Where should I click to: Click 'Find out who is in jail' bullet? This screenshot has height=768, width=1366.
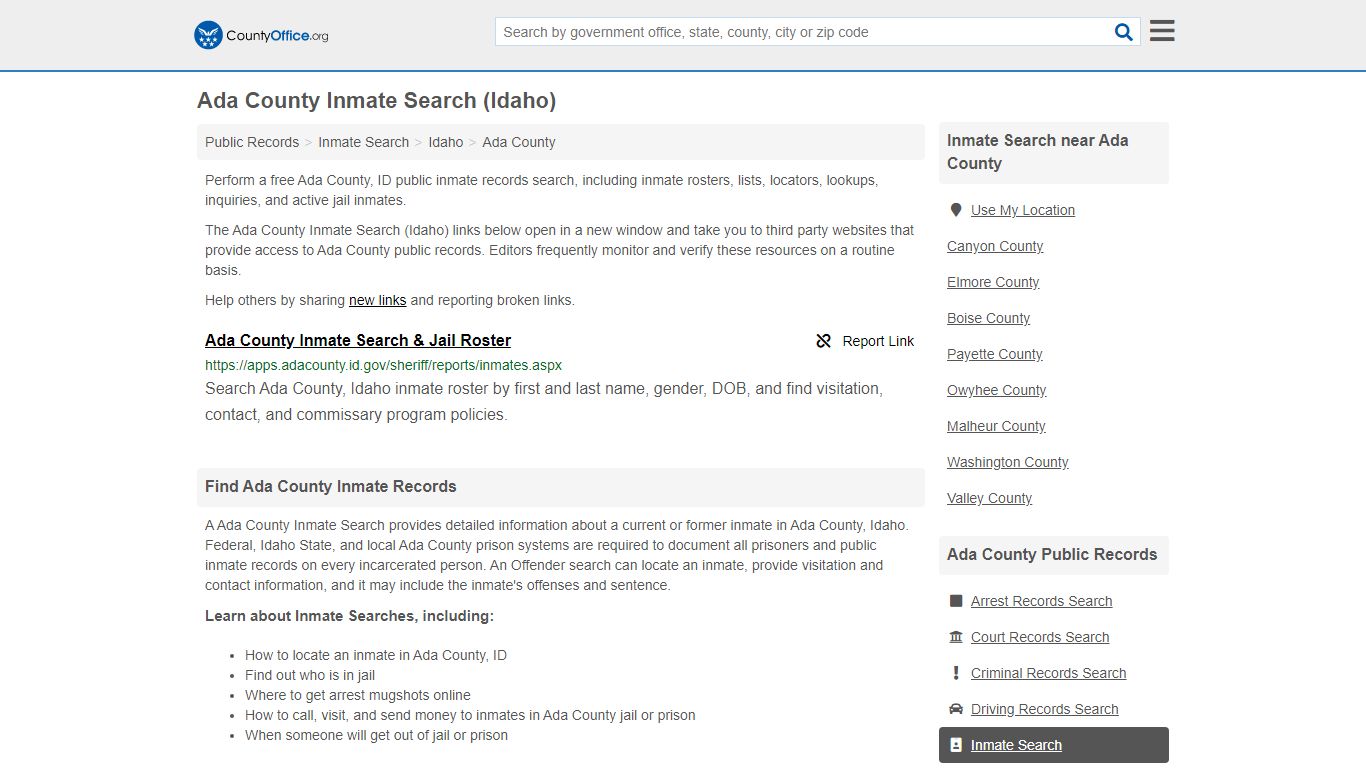[x=310, y=675]
